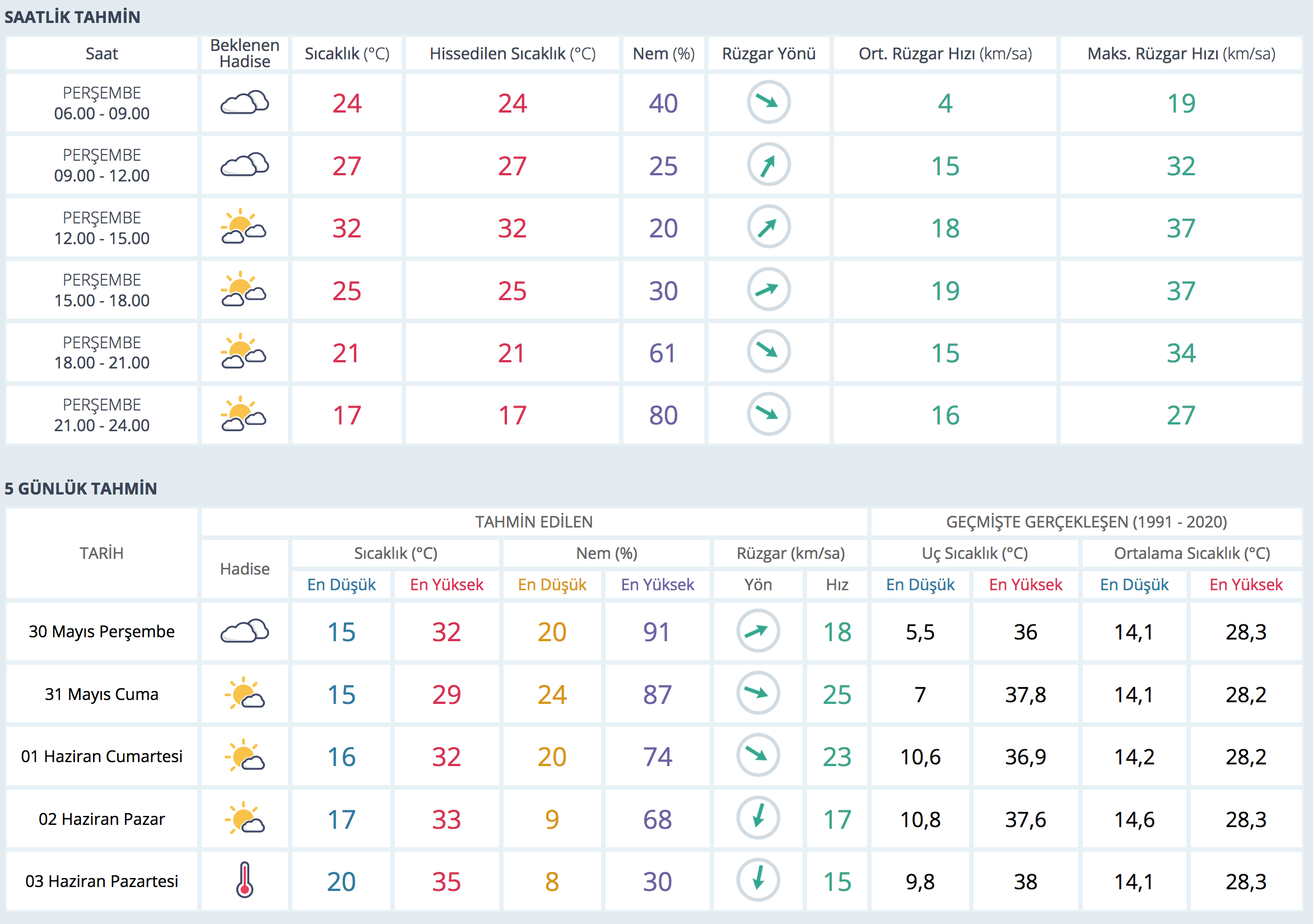Screen dimensions: 1313x924
Task: Click cloudy icon for 30 Mayıs Perşembe
Action: point(244,631)
